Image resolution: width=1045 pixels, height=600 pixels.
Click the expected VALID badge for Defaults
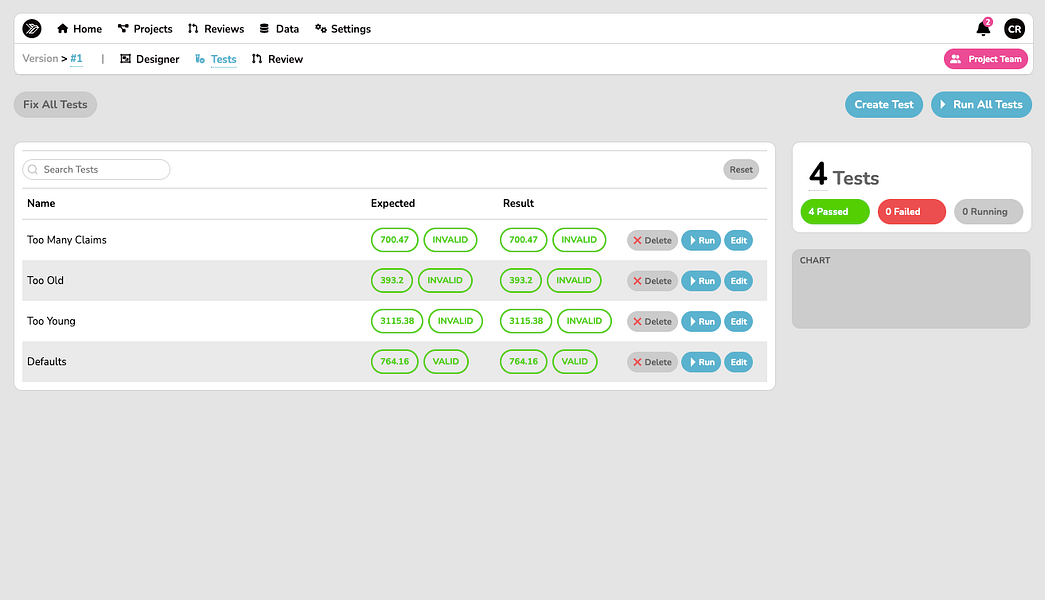click(446, 362)
